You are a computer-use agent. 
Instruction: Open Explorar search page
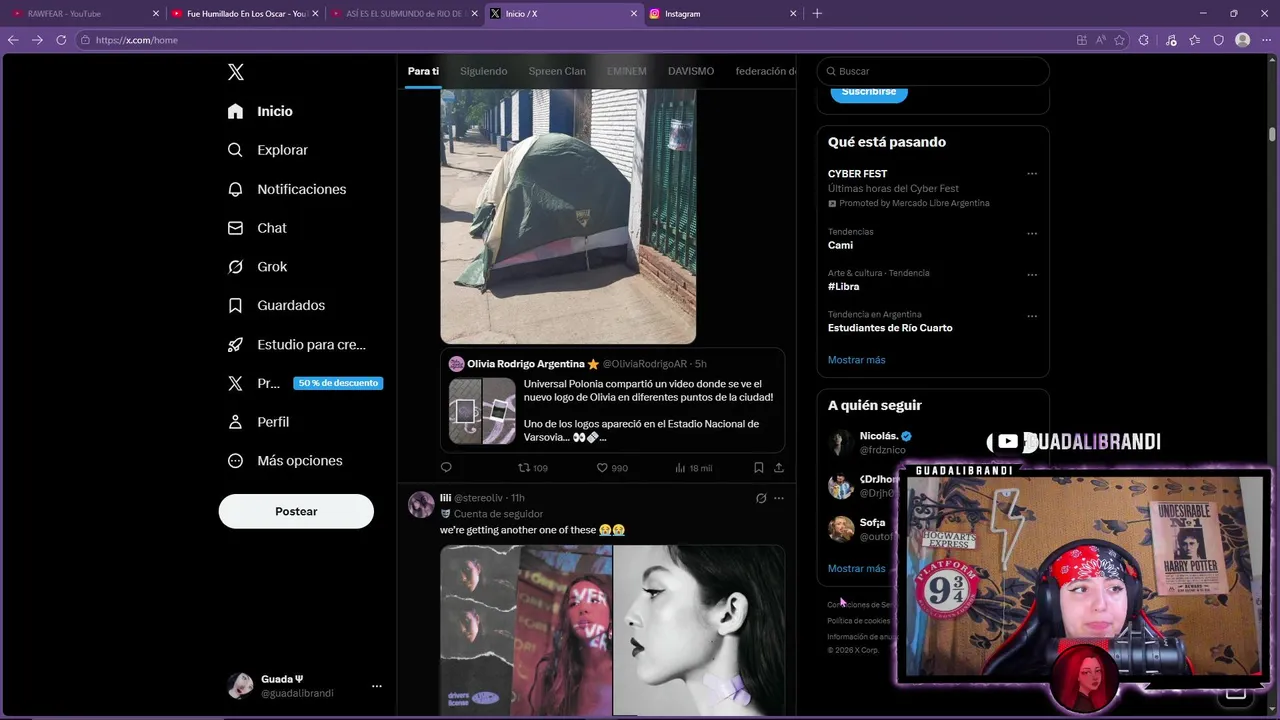(267, 150)
